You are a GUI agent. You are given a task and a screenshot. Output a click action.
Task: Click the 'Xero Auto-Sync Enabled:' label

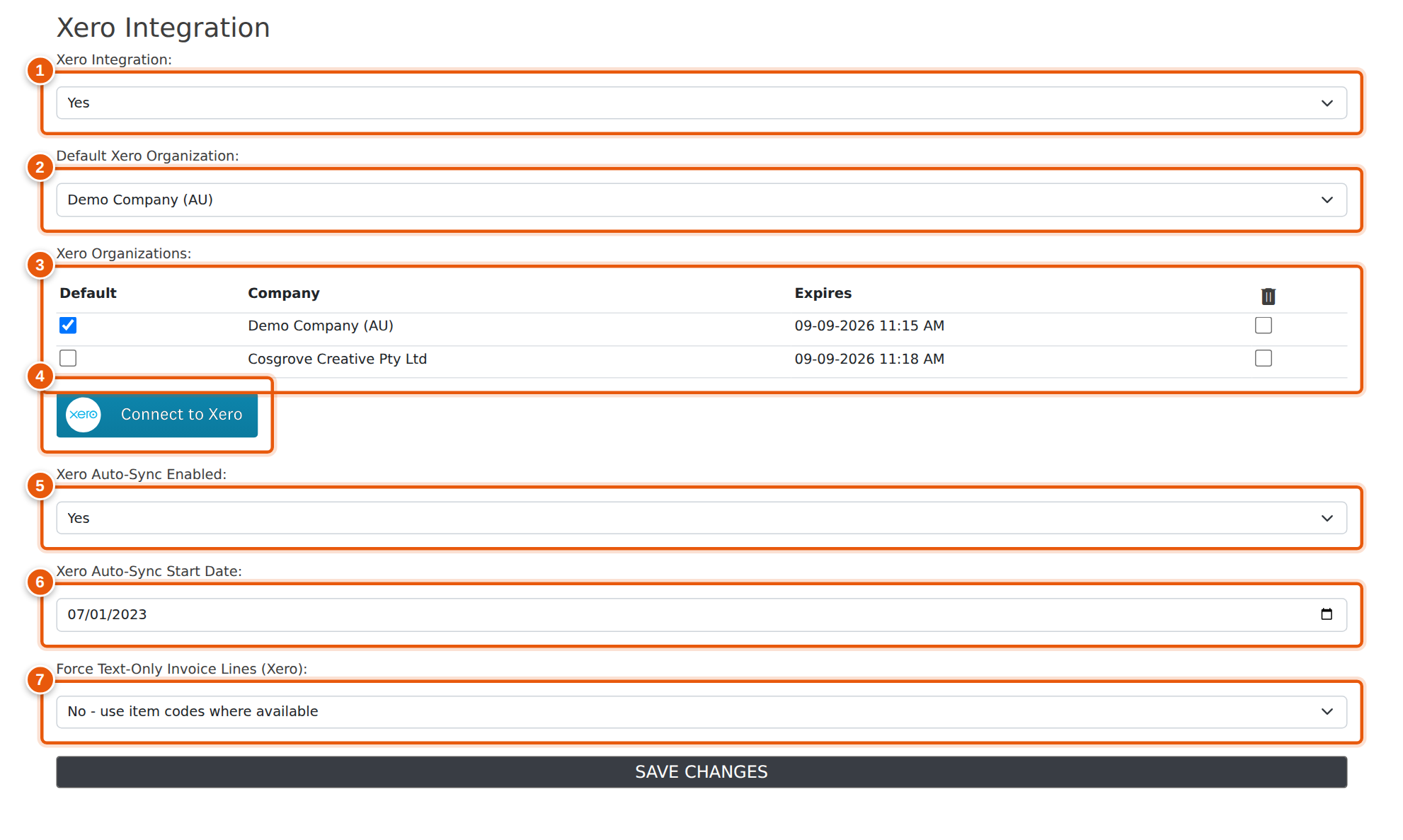[x=142, y=474]
